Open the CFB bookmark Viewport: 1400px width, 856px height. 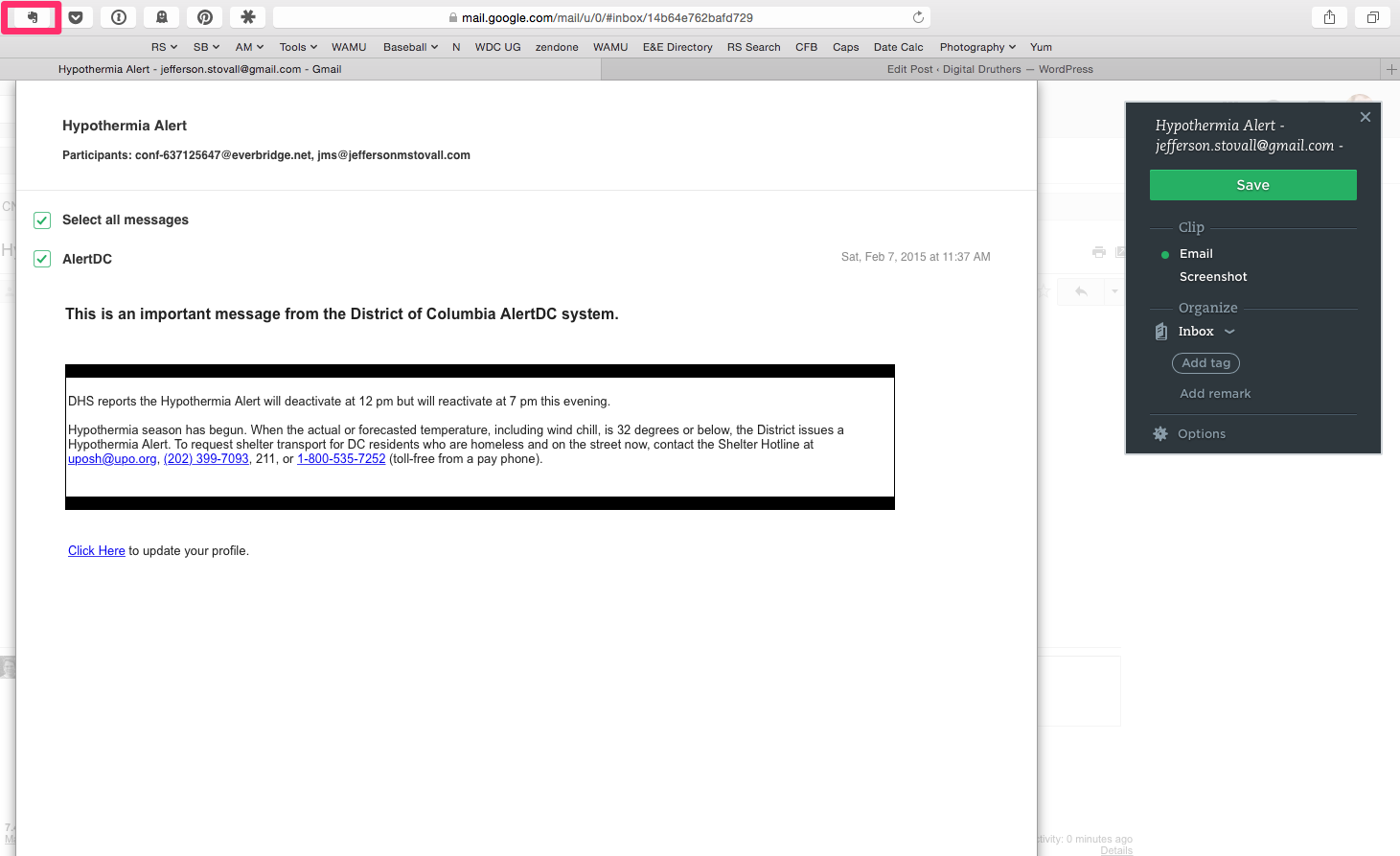click(806, 47)
